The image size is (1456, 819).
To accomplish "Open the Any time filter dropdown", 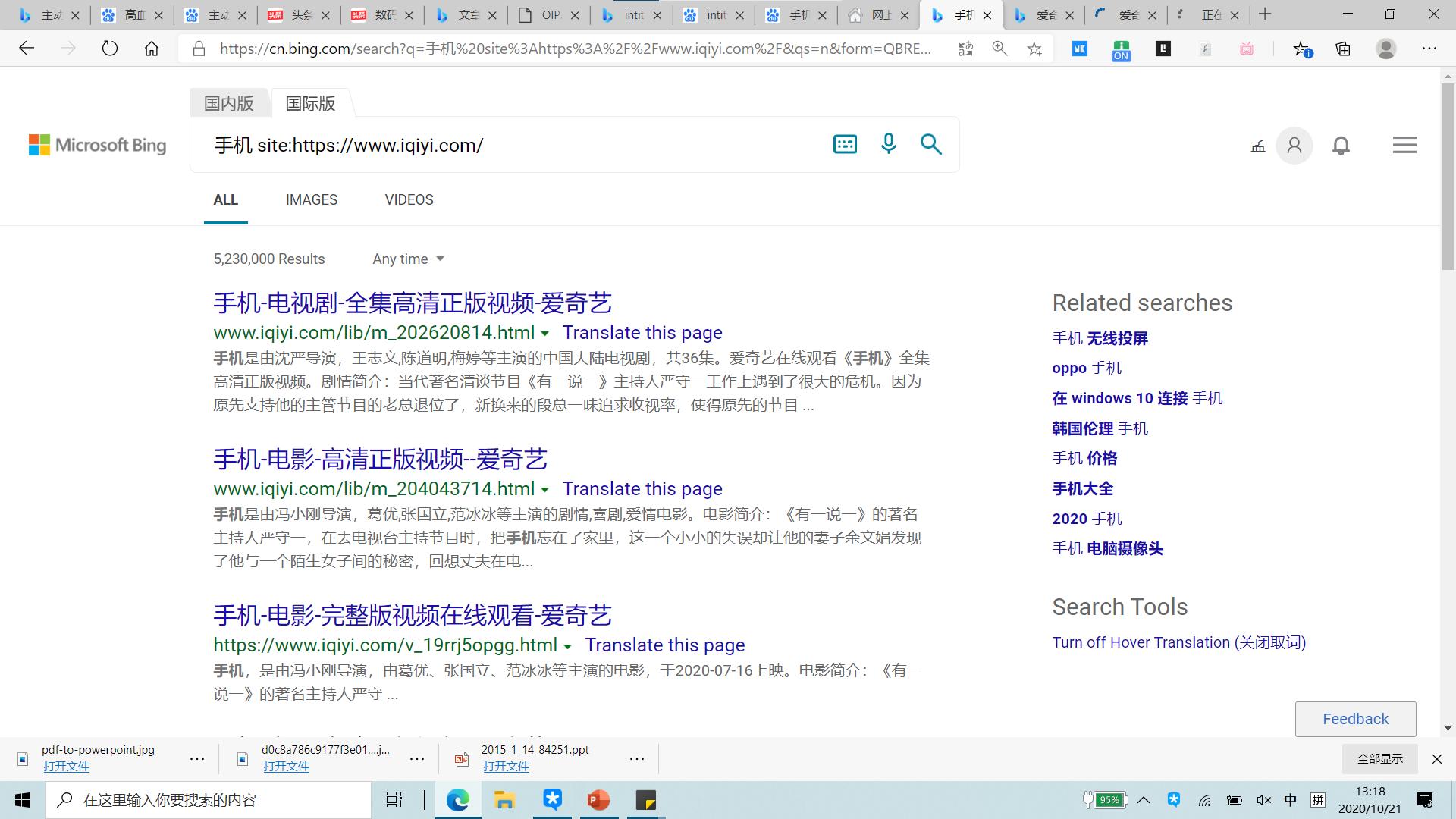I will pyautogui.click(x=407, y=259).
